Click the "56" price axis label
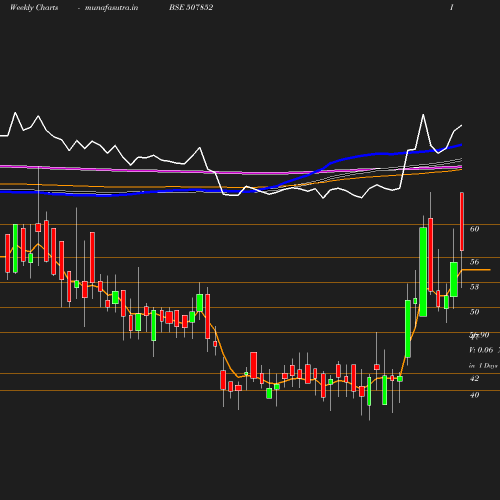Image resolution: width=500 pixels, height=500 pixels. [474, 262]
